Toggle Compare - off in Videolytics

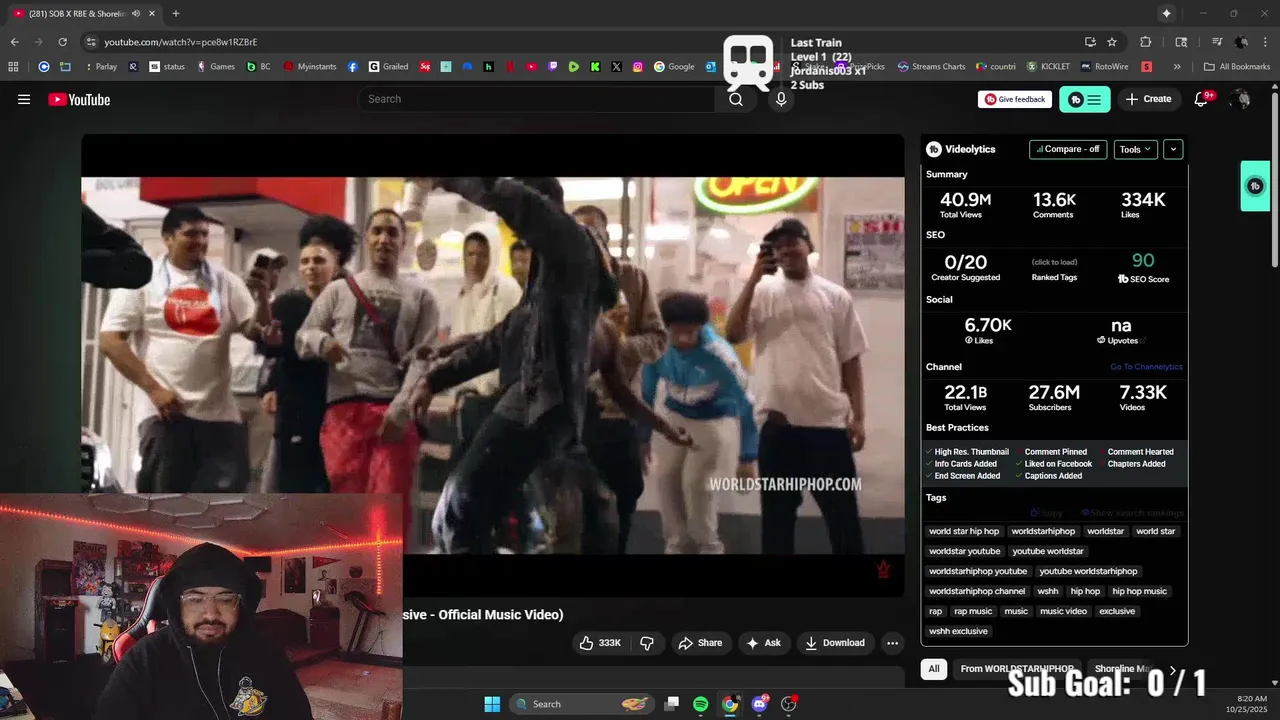1068,149
